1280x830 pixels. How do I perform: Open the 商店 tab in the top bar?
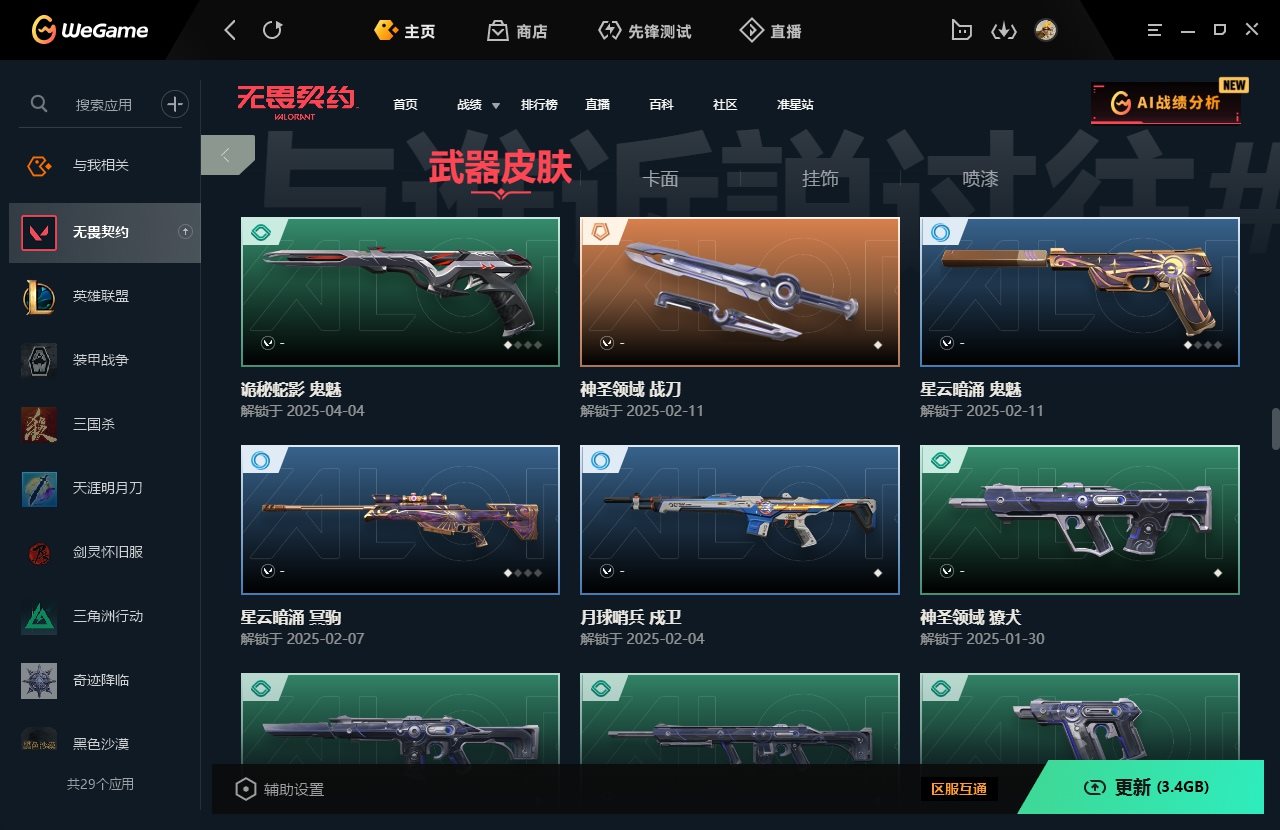517,31
